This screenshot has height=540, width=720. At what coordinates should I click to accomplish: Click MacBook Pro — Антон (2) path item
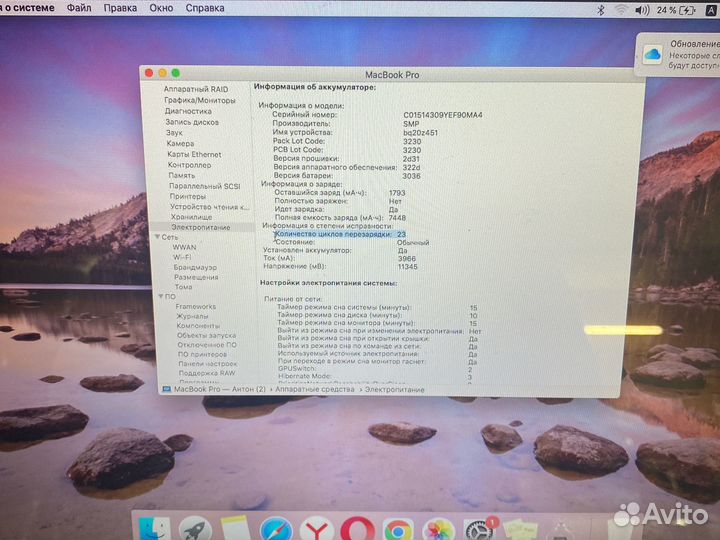click(219, 389)
